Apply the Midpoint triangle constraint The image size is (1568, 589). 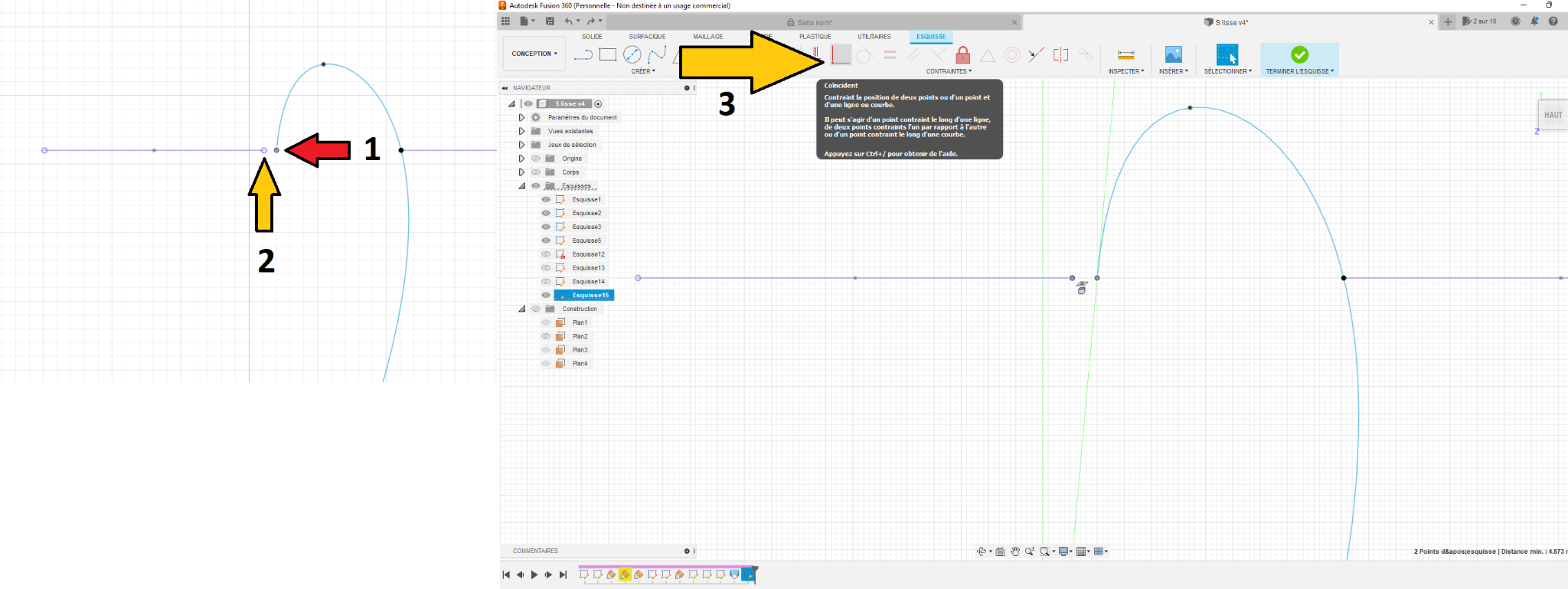[x=988, y=55]
